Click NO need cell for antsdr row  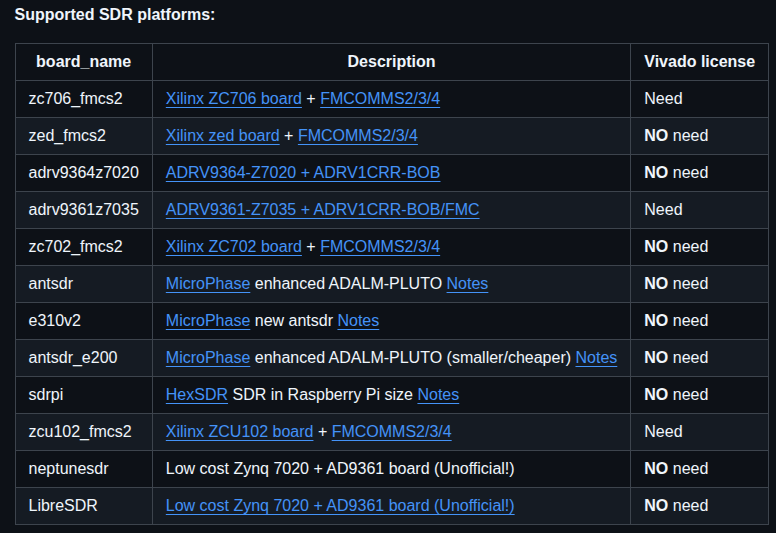(x=699, y=284)
